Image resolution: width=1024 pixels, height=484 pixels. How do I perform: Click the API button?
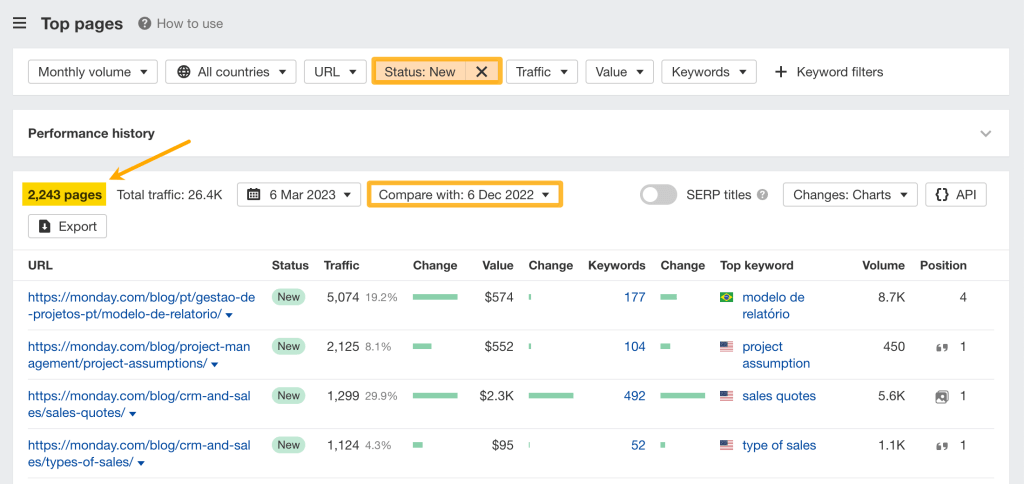956,195
